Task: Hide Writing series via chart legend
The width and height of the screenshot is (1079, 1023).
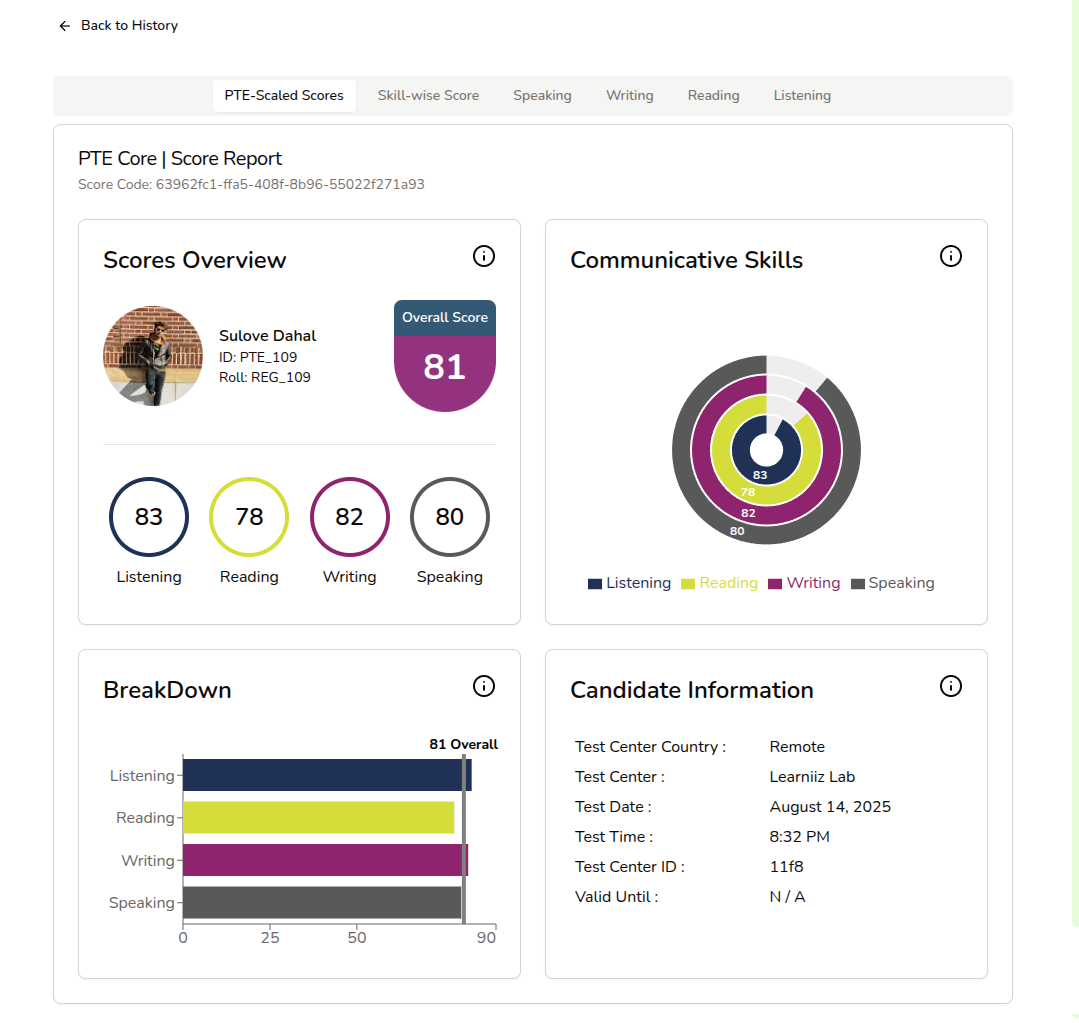Action: click(804, 583)
